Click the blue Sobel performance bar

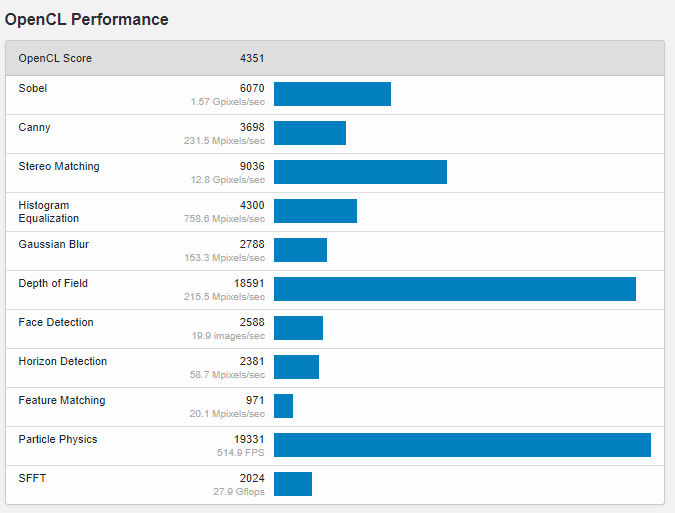(332, 94)
